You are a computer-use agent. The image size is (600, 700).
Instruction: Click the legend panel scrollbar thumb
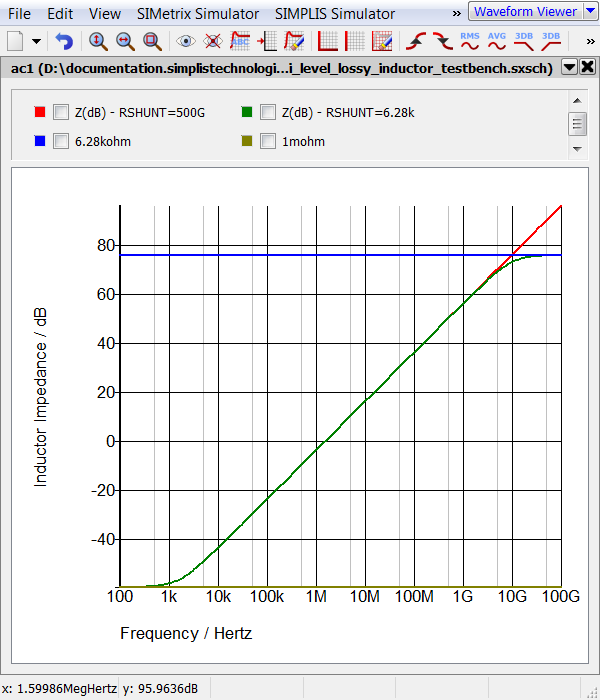(577, 124)
